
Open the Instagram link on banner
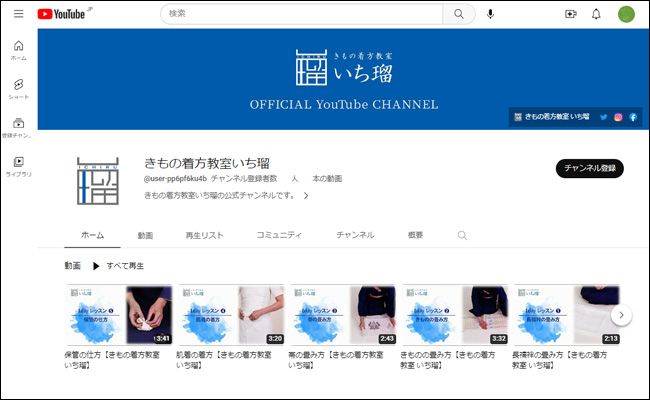pyautogui.click(x=618, y=117)
